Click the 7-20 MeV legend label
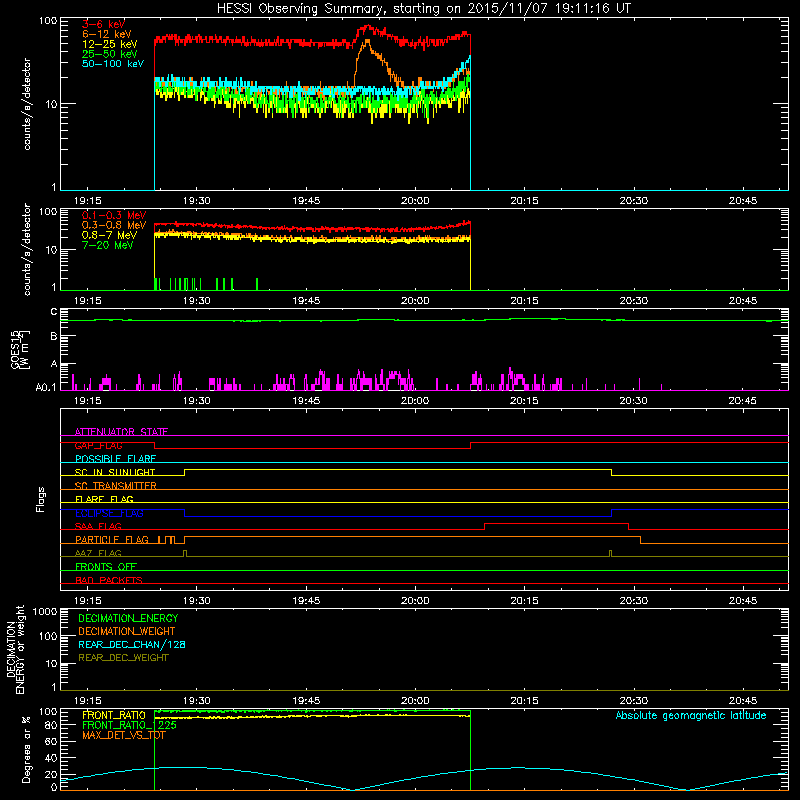Viewport: 800px width, 800px height. (x=108, y=245)
